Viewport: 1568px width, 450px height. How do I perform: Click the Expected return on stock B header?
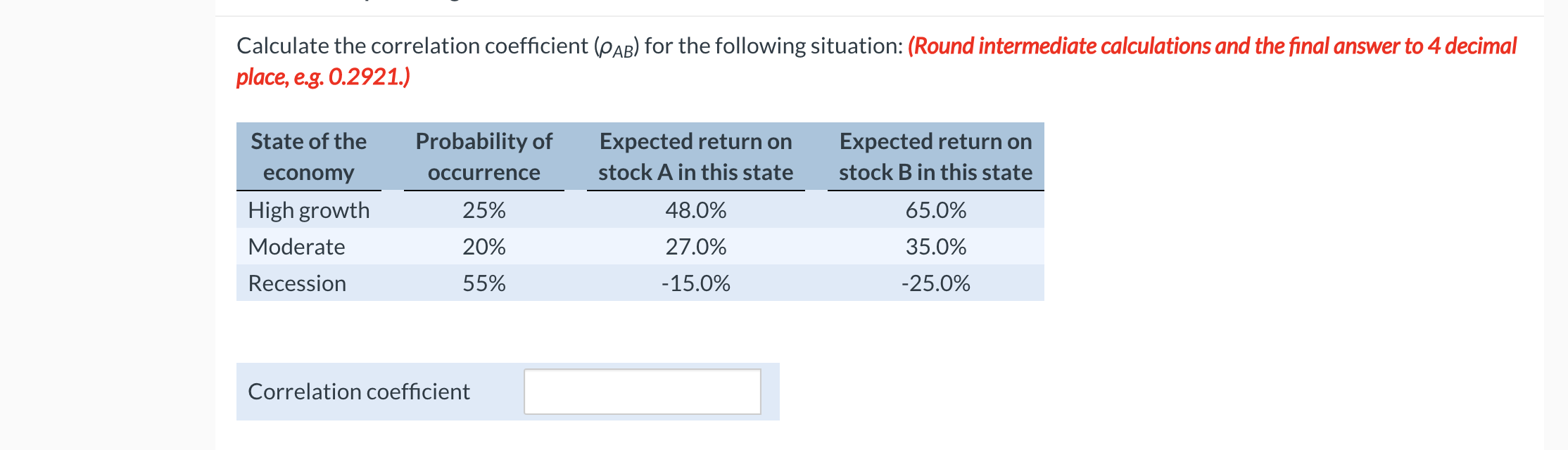[935, 156]
